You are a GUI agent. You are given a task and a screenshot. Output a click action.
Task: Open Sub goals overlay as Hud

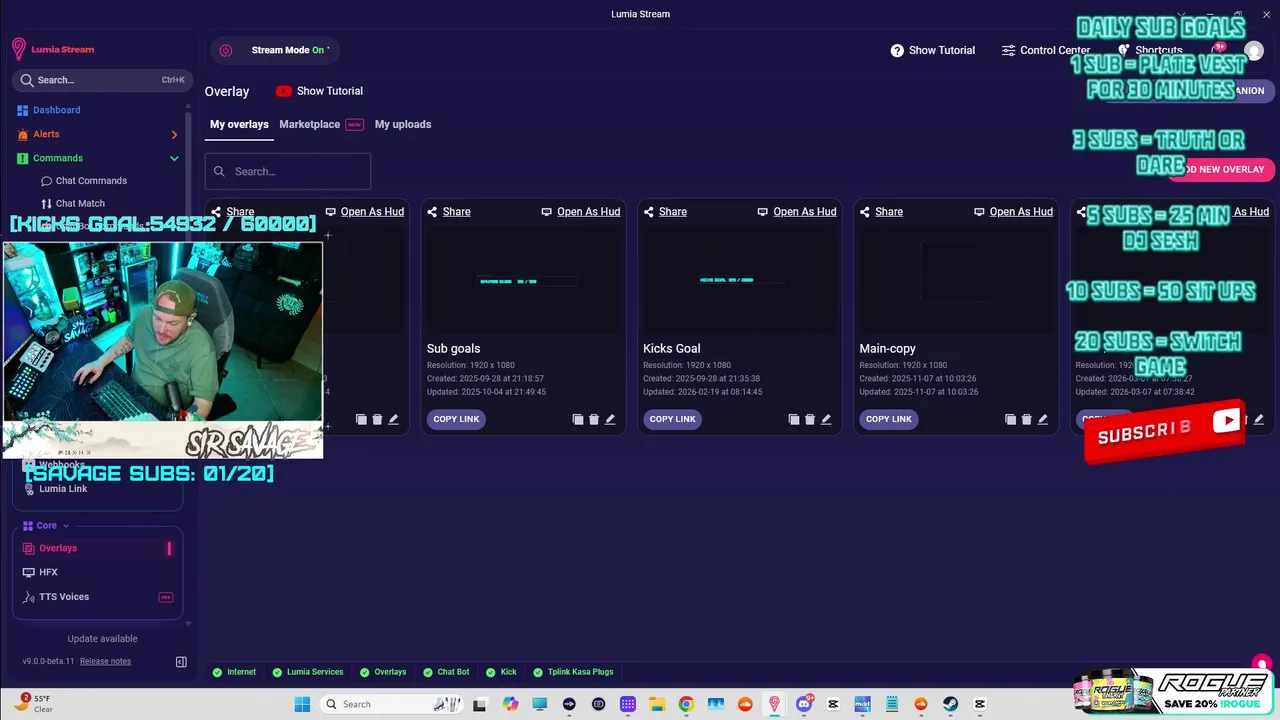click(x=580, y=211)
